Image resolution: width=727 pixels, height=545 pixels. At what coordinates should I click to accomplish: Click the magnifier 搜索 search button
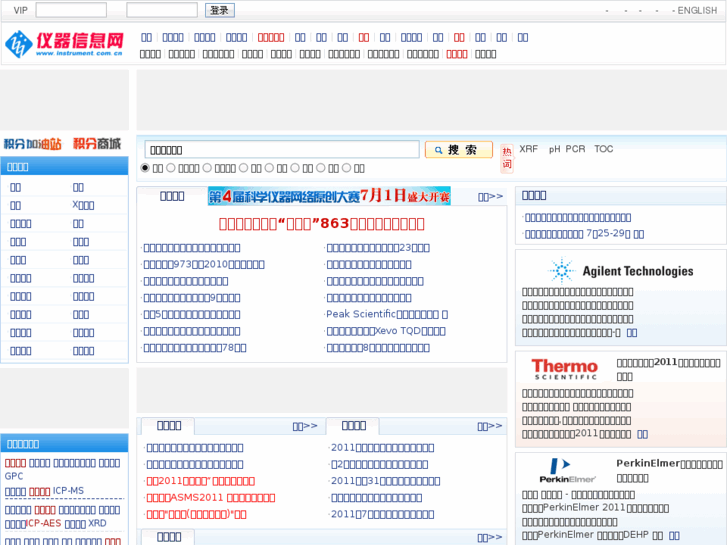coord(459,150)
